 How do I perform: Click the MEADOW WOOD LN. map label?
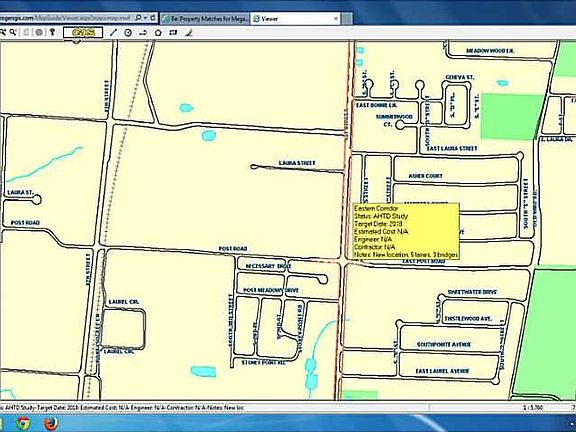[490, 50]
